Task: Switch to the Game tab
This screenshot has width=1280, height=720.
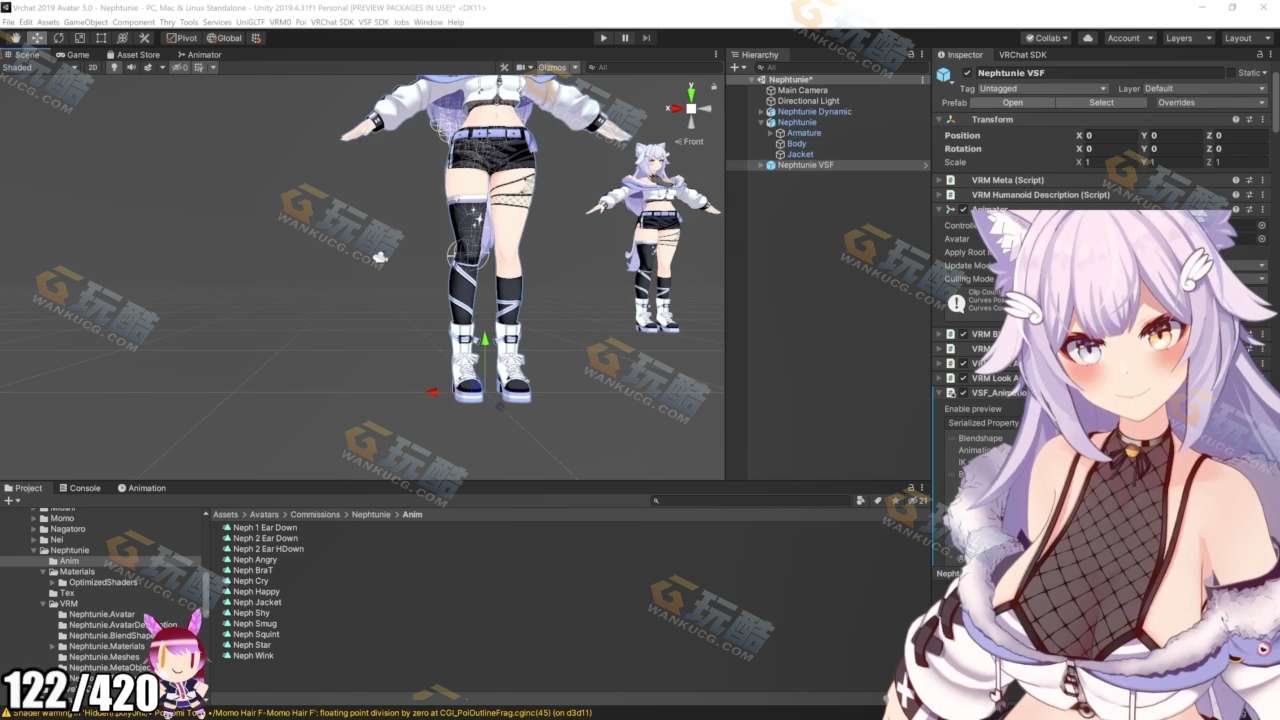Action: tap(72, 55)
